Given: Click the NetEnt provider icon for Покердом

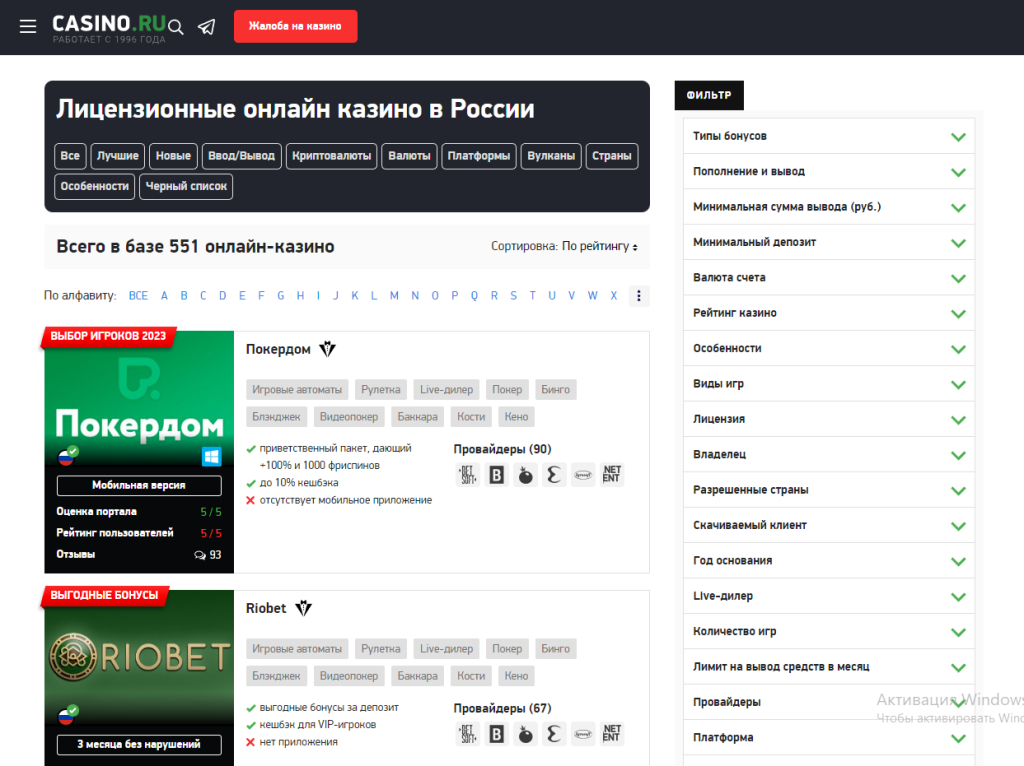Looking at the screenshot, I should coord(612,475).
